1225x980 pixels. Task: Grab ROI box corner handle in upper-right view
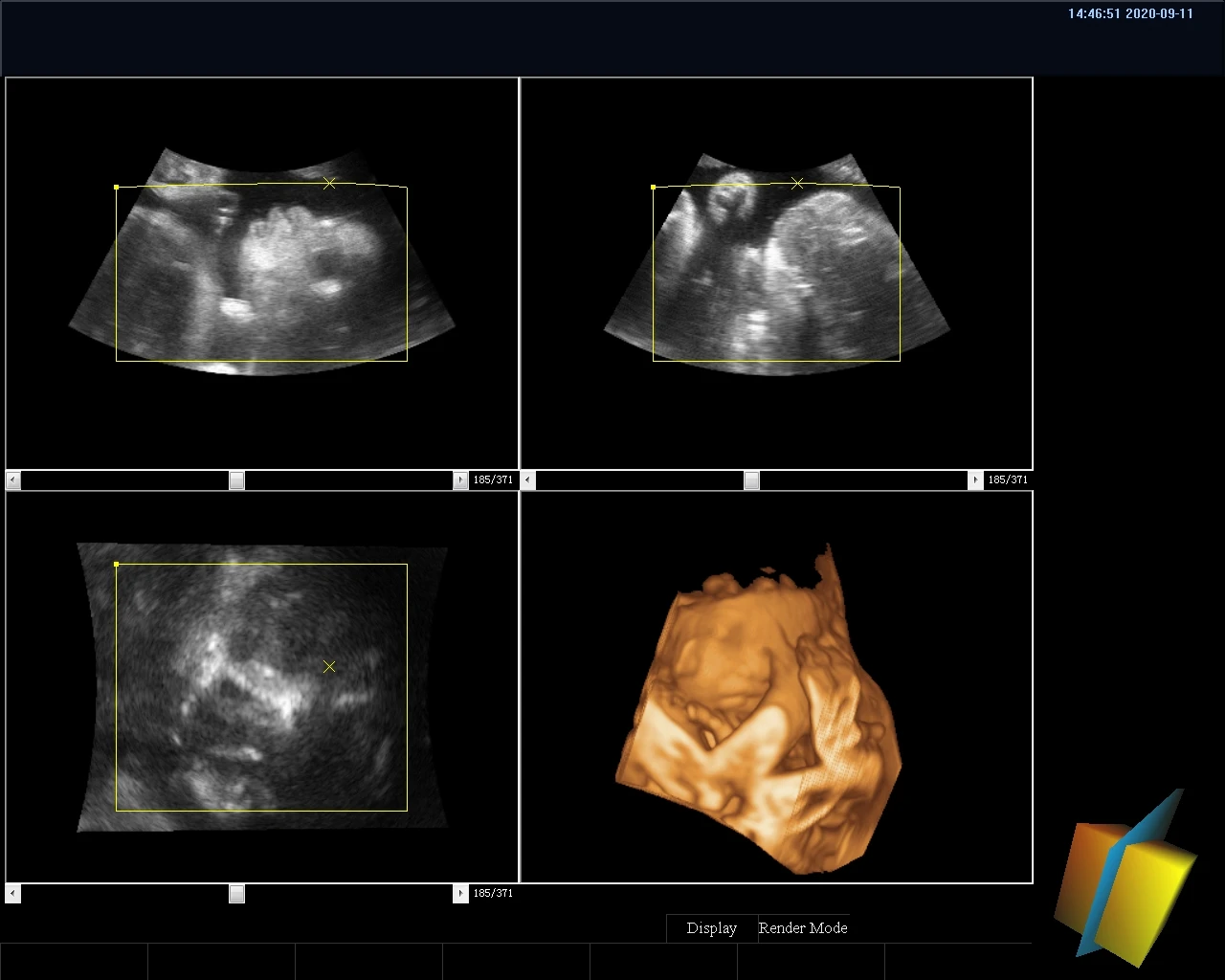tap(654, 188)
